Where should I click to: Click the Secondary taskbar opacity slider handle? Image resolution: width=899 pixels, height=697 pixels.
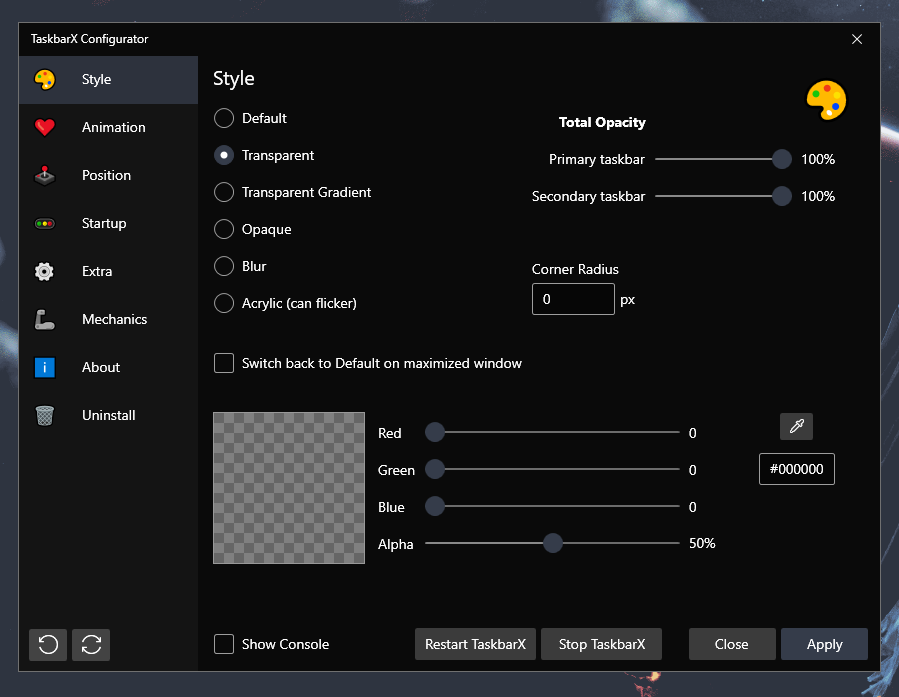(781, 196)
